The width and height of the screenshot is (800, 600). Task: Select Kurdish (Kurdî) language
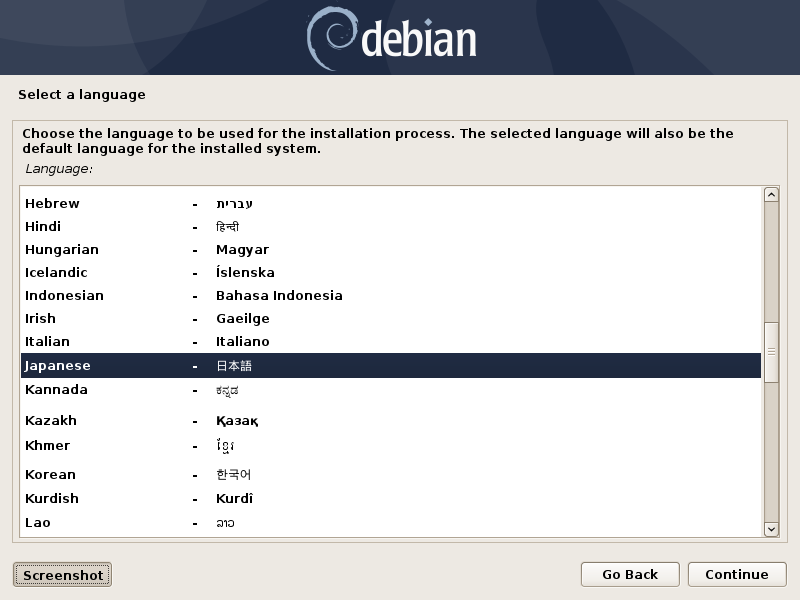(52, 499)
